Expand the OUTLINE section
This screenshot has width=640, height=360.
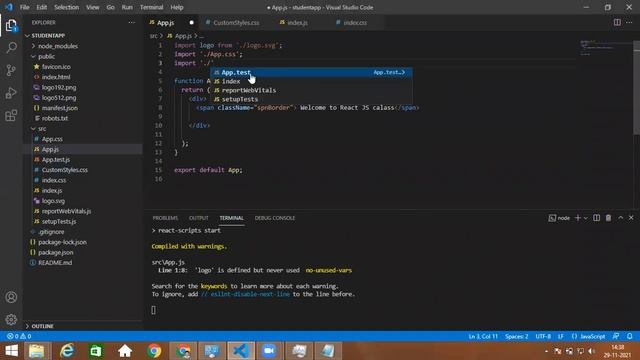(x=42, y=326)
